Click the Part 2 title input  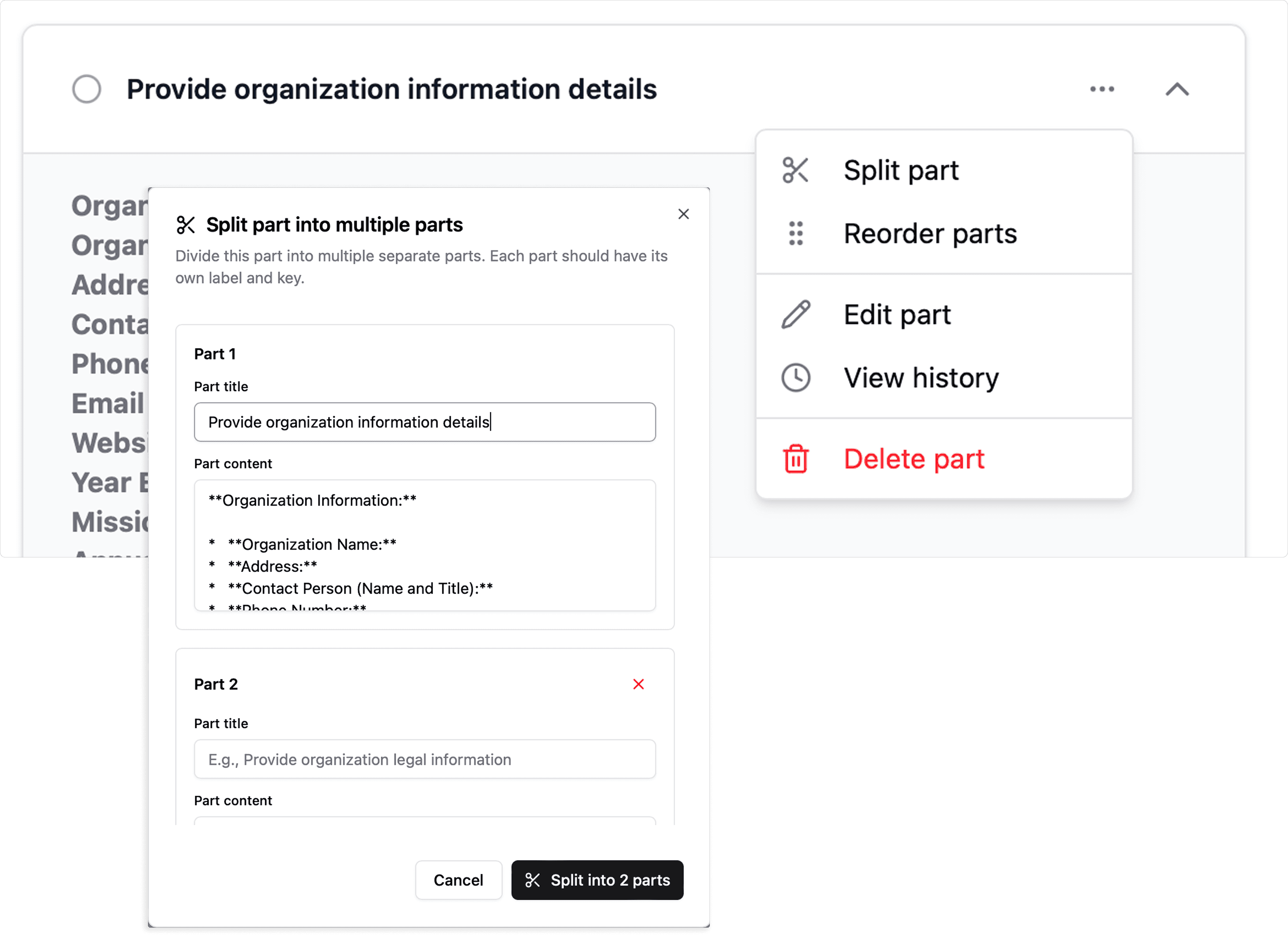[x=424, y=759]
